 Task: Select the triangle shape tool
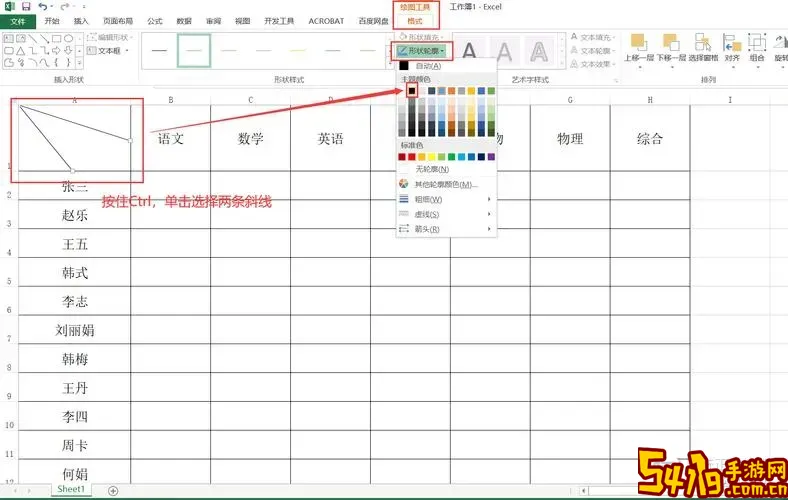point(21,51)
